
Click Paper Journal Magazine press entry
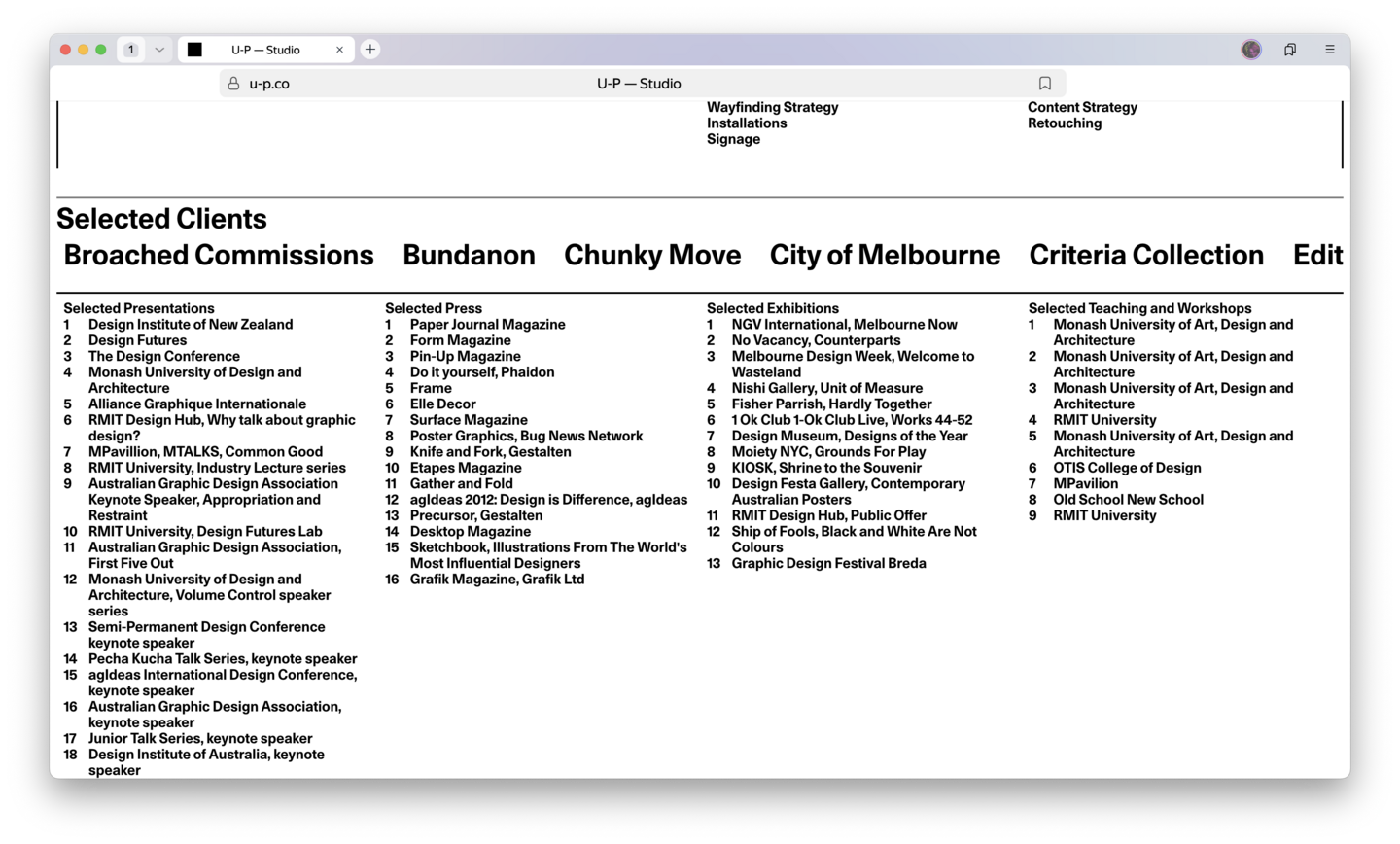coord(487,325)
